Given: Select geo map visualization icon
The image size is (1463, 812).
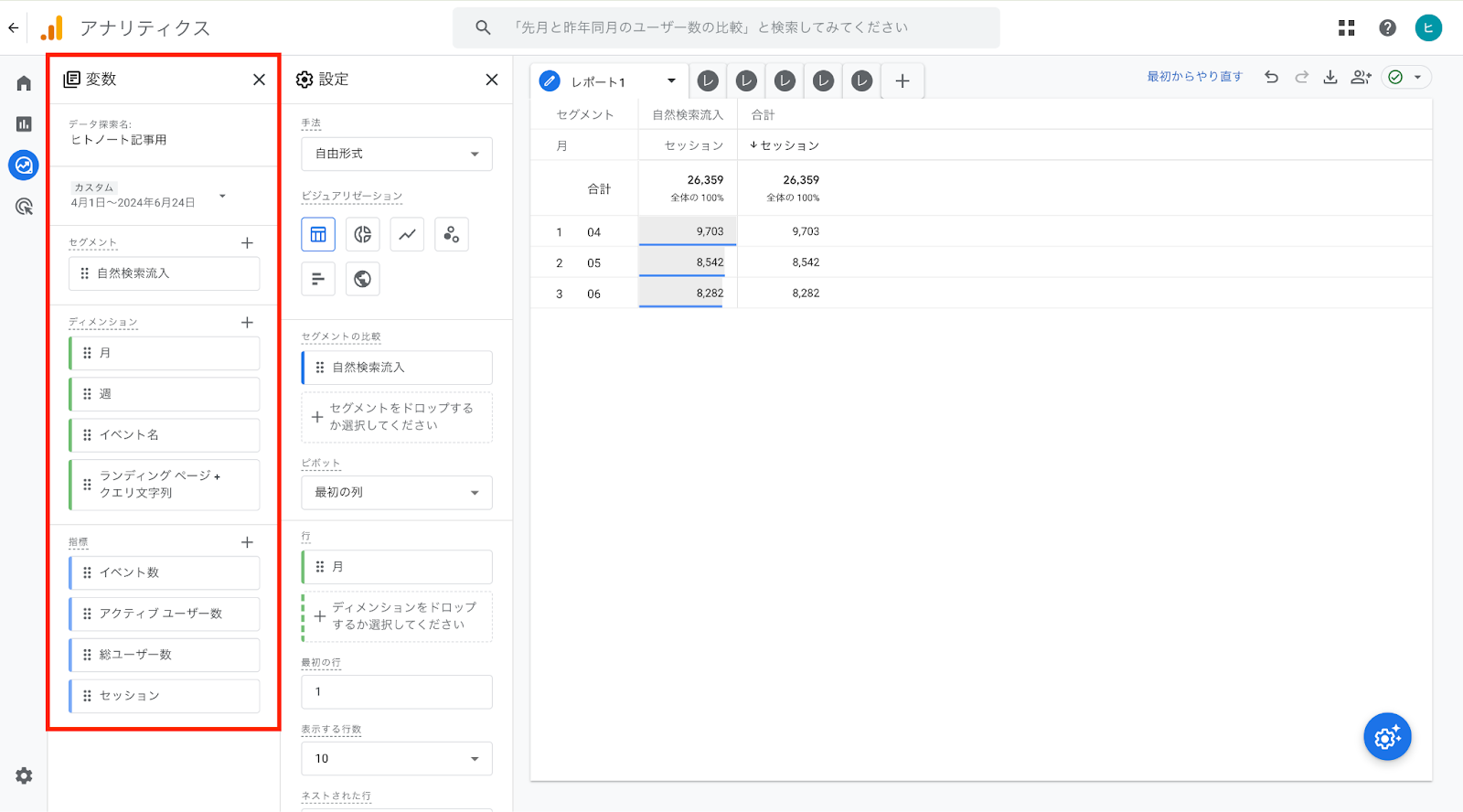Looking at the screenshot, I should coord(363,279).
